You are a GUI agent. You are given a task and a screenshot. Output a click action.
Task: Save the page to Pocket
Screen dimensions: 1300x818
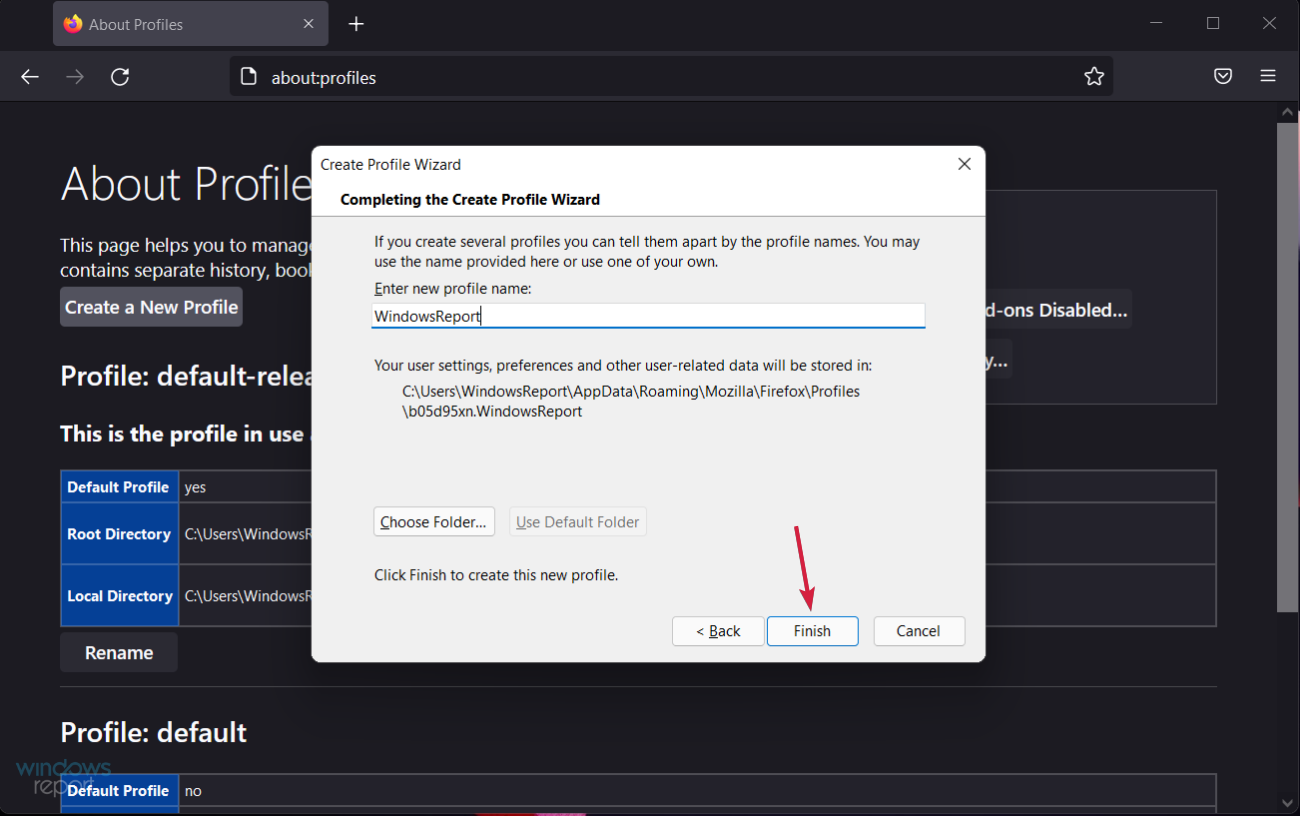point(1222,76)
